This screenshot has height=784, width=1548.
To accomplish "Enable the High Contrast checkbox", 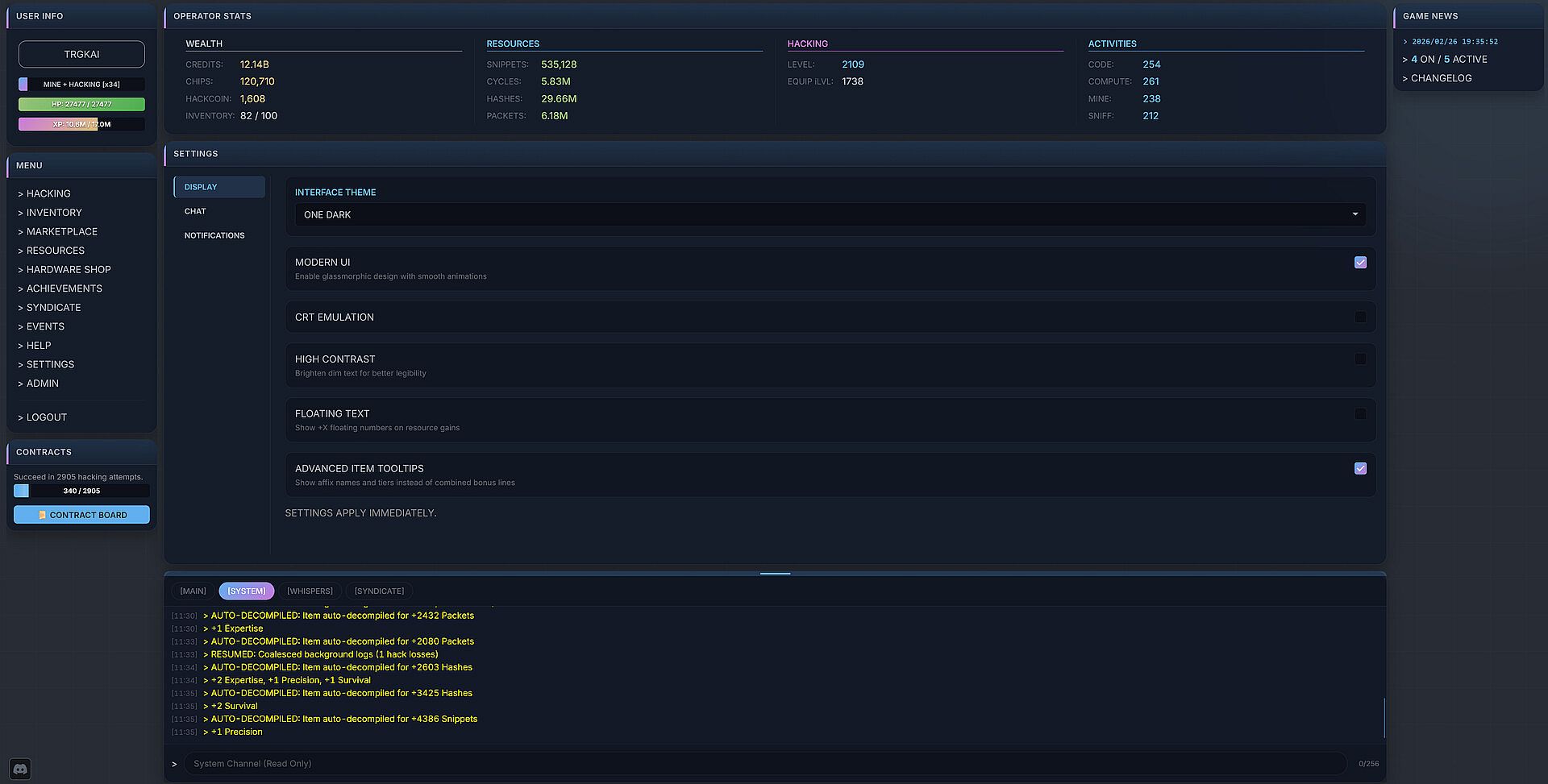I will (1360, 359).
